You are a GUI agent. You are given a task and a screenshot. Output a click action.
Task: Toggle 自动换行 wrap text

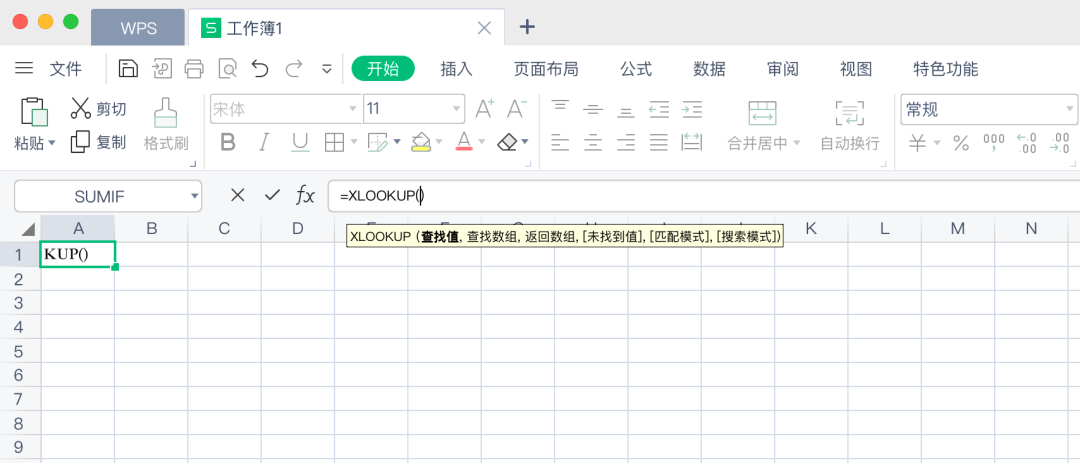coord(850,124)
